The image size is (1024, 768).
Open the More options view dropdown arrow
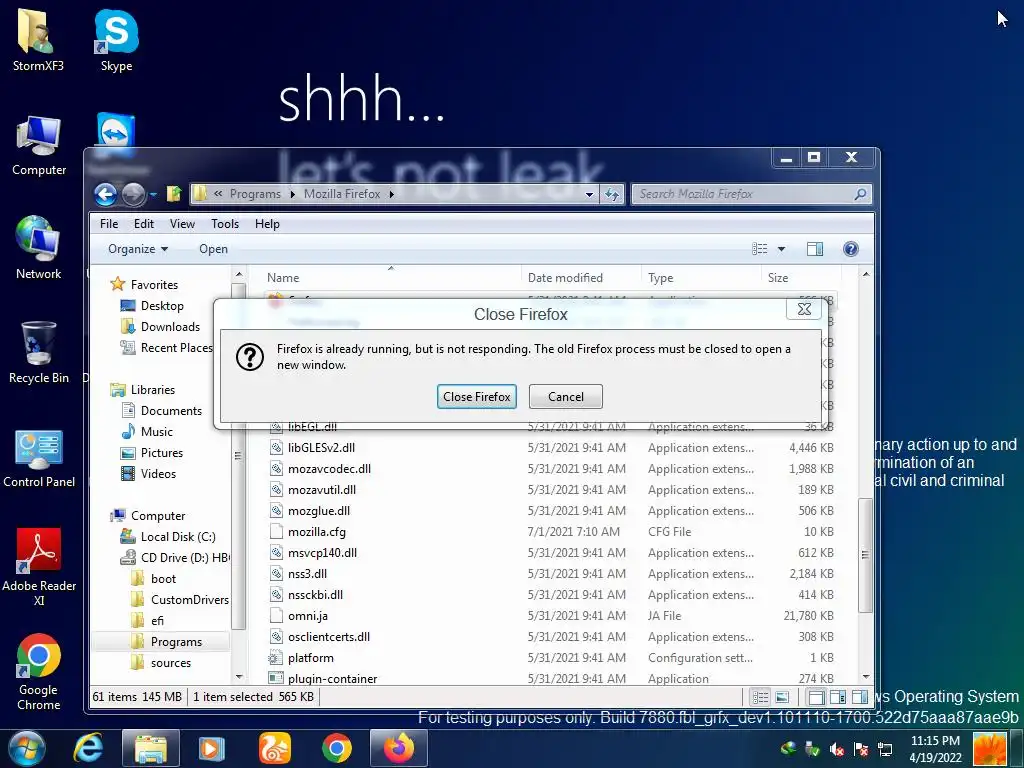[x=781, y=249]
